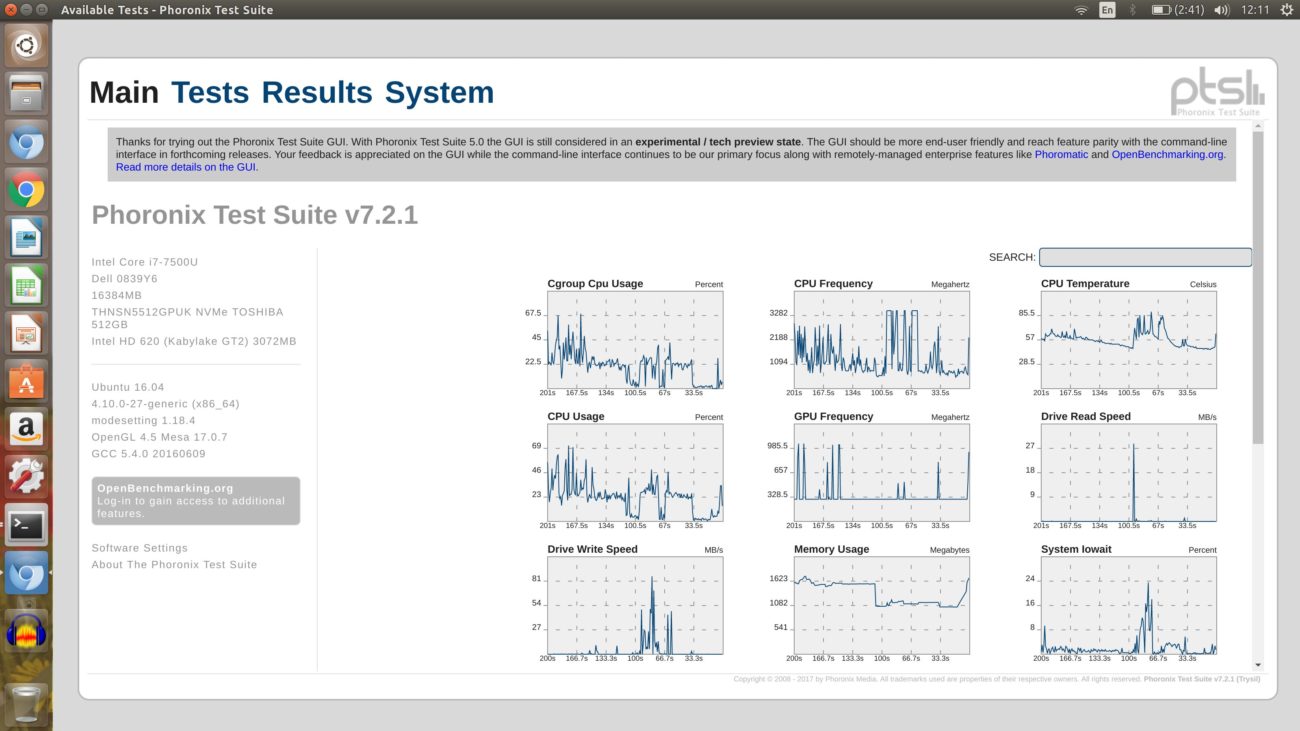1300x731 pixels.
Task: Click the 'Phoronix Test Suite v7.2.1' heading
Action: [x=255, y=215]
